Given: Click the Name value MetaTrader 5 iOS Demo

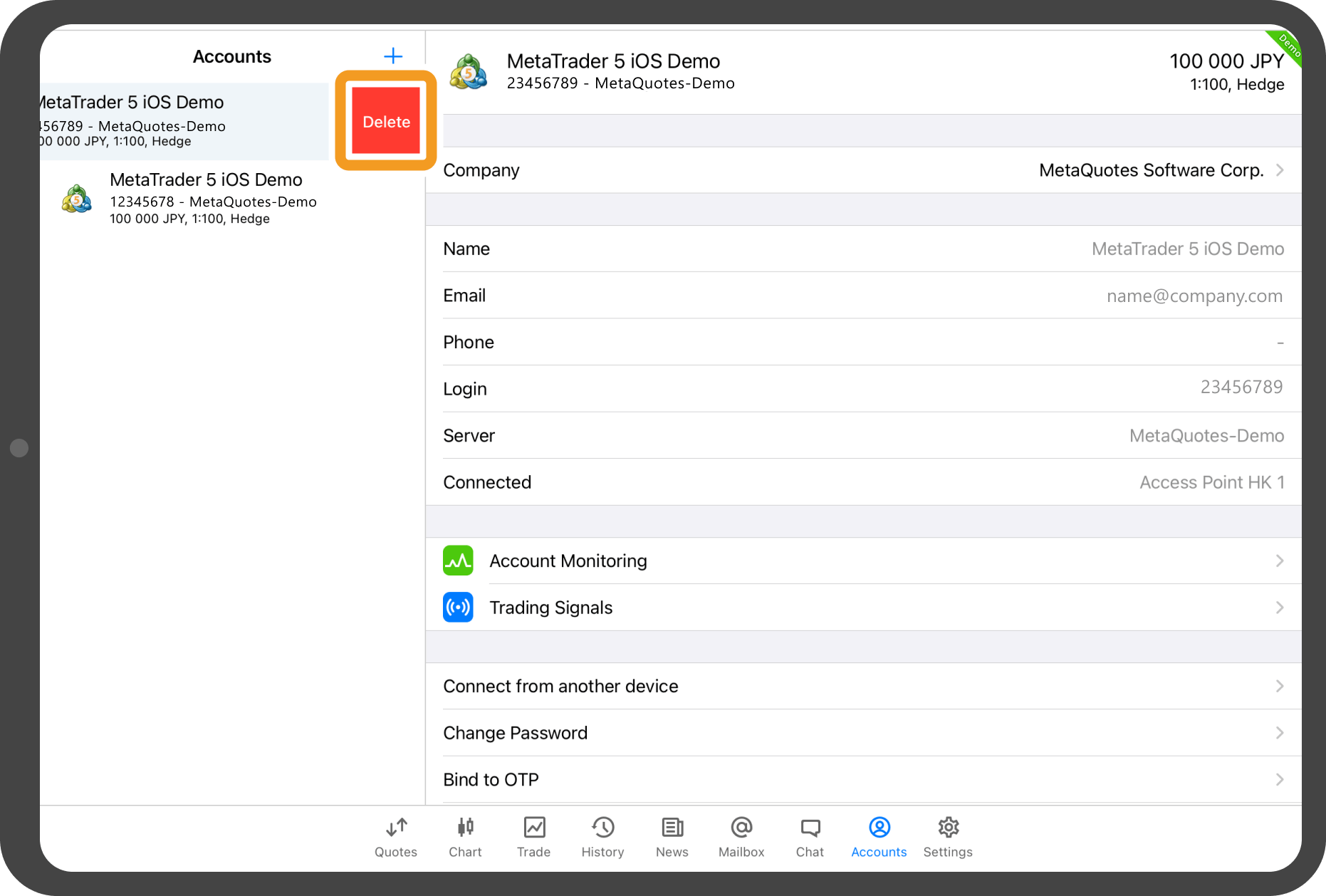Looking at the screenshot, I should (x=1187, y=249).
